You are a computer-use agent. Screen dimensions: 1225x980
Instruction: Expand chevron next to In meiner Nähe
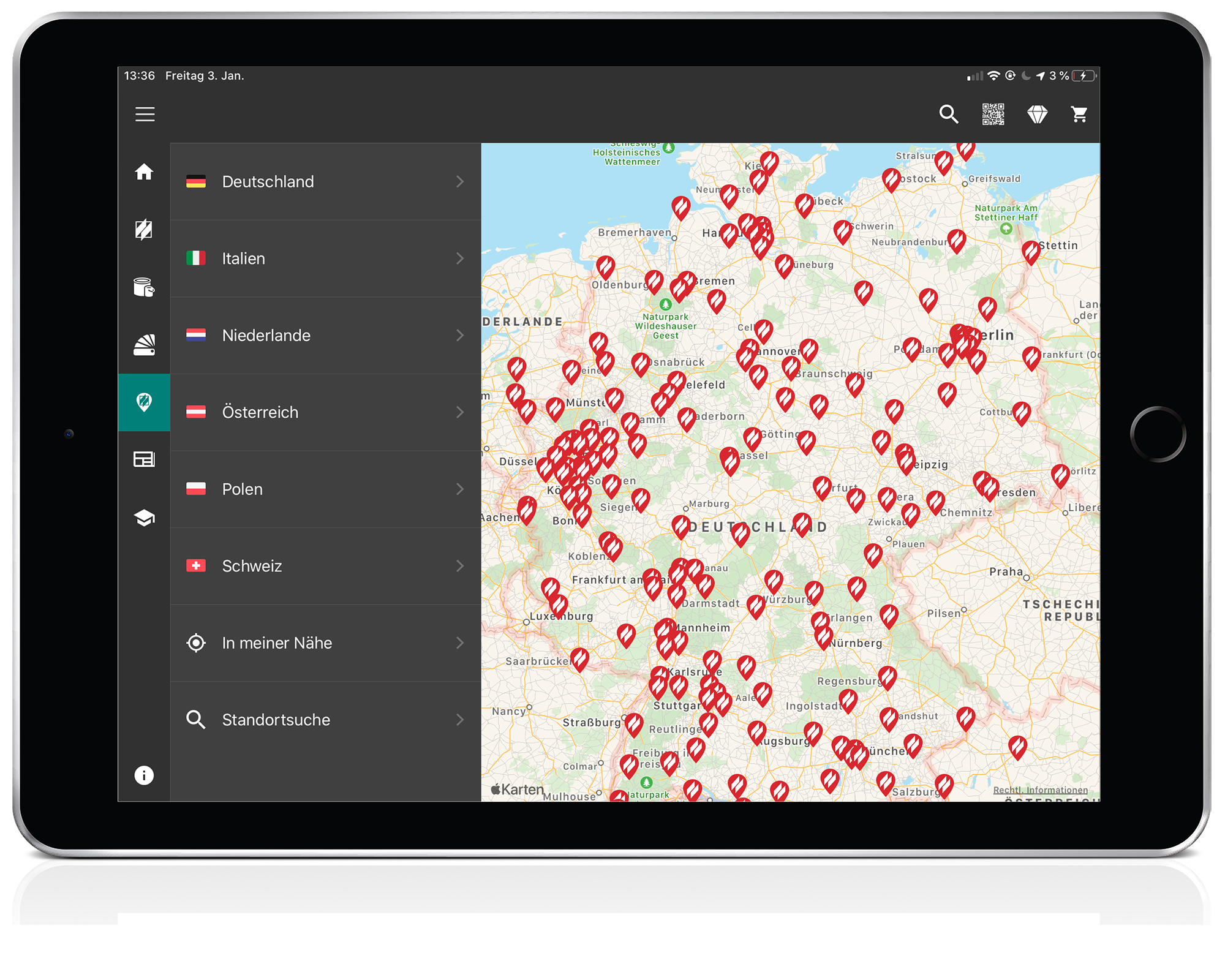460,643
